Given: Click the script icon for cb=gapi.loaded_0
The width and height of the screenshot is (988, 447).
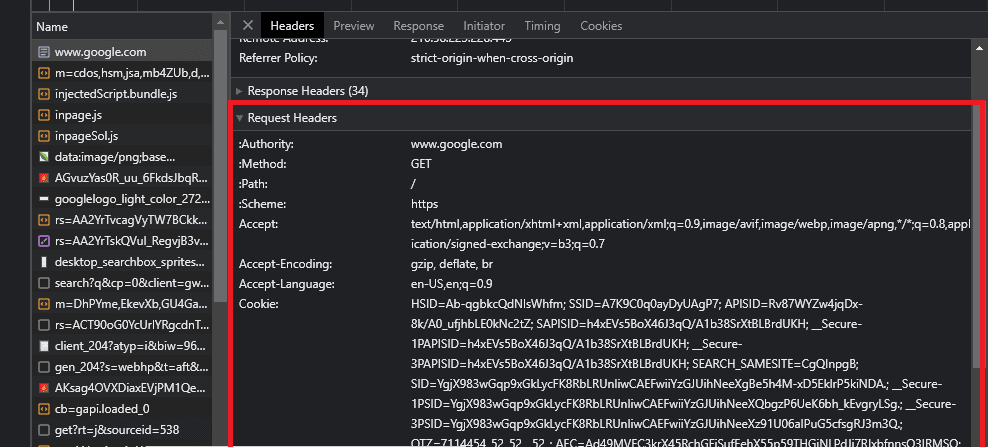Looking at the screenshot, I should point(43,409).
